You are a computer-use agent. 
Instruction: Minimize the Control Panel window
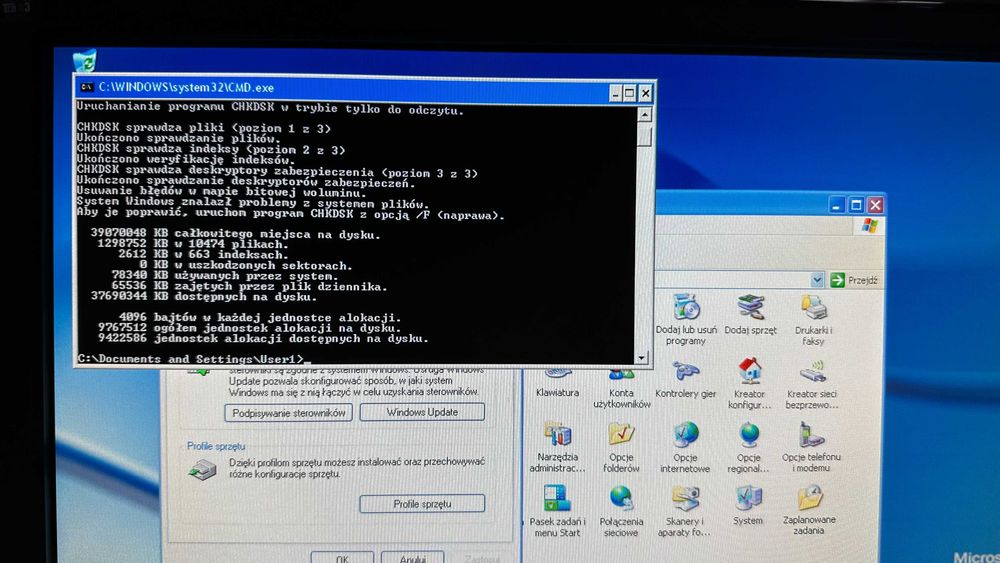837,205
